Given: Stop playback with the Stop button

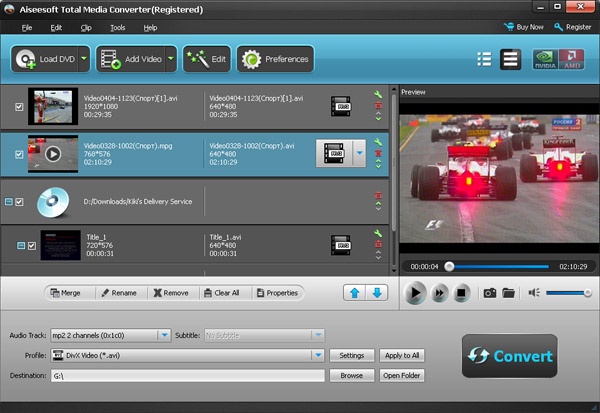Looking at the screenshot, I should tap(462, 293).
